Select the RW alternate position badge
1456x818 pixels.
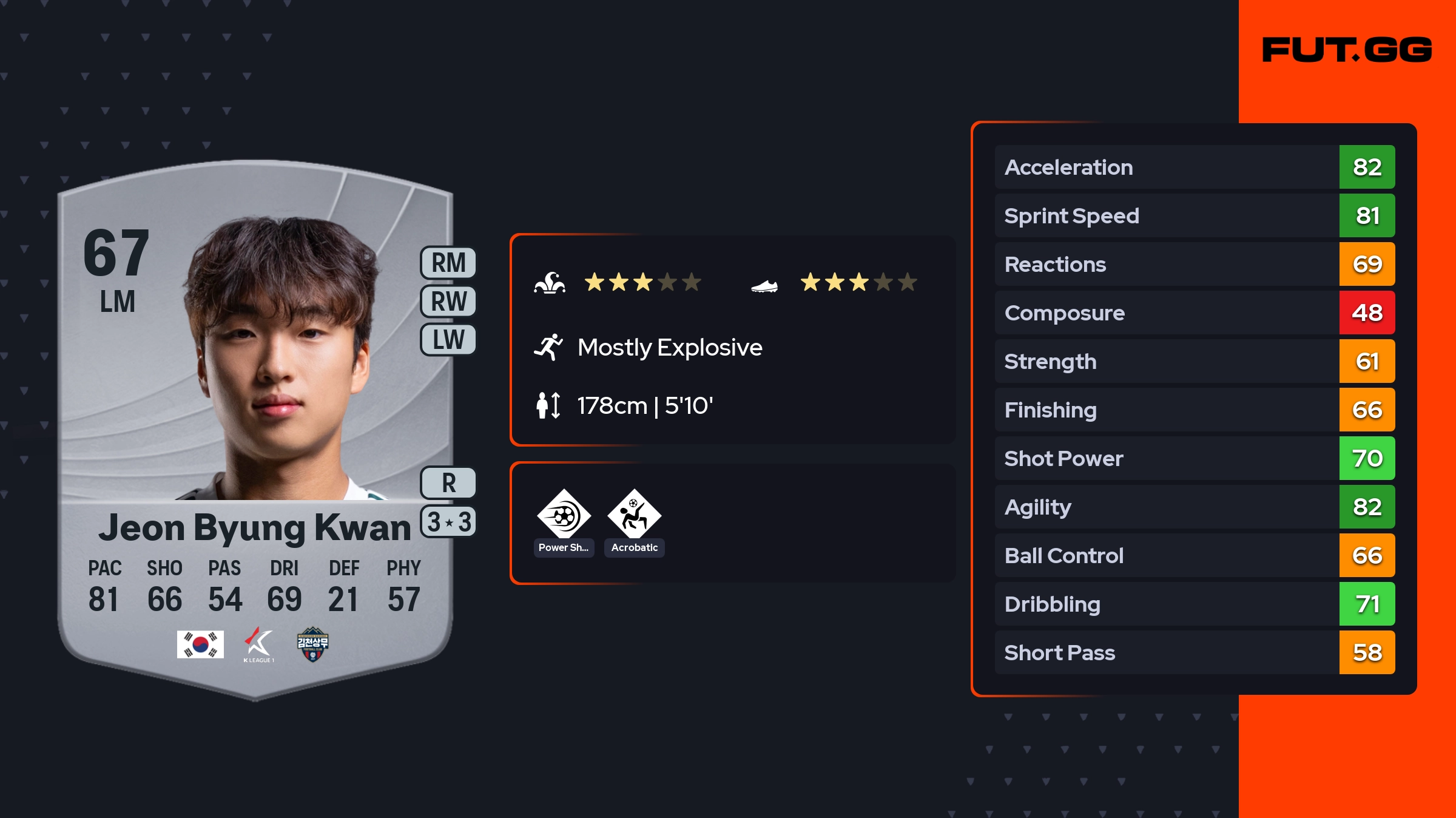pyautogui.click(x=448, y=301)
